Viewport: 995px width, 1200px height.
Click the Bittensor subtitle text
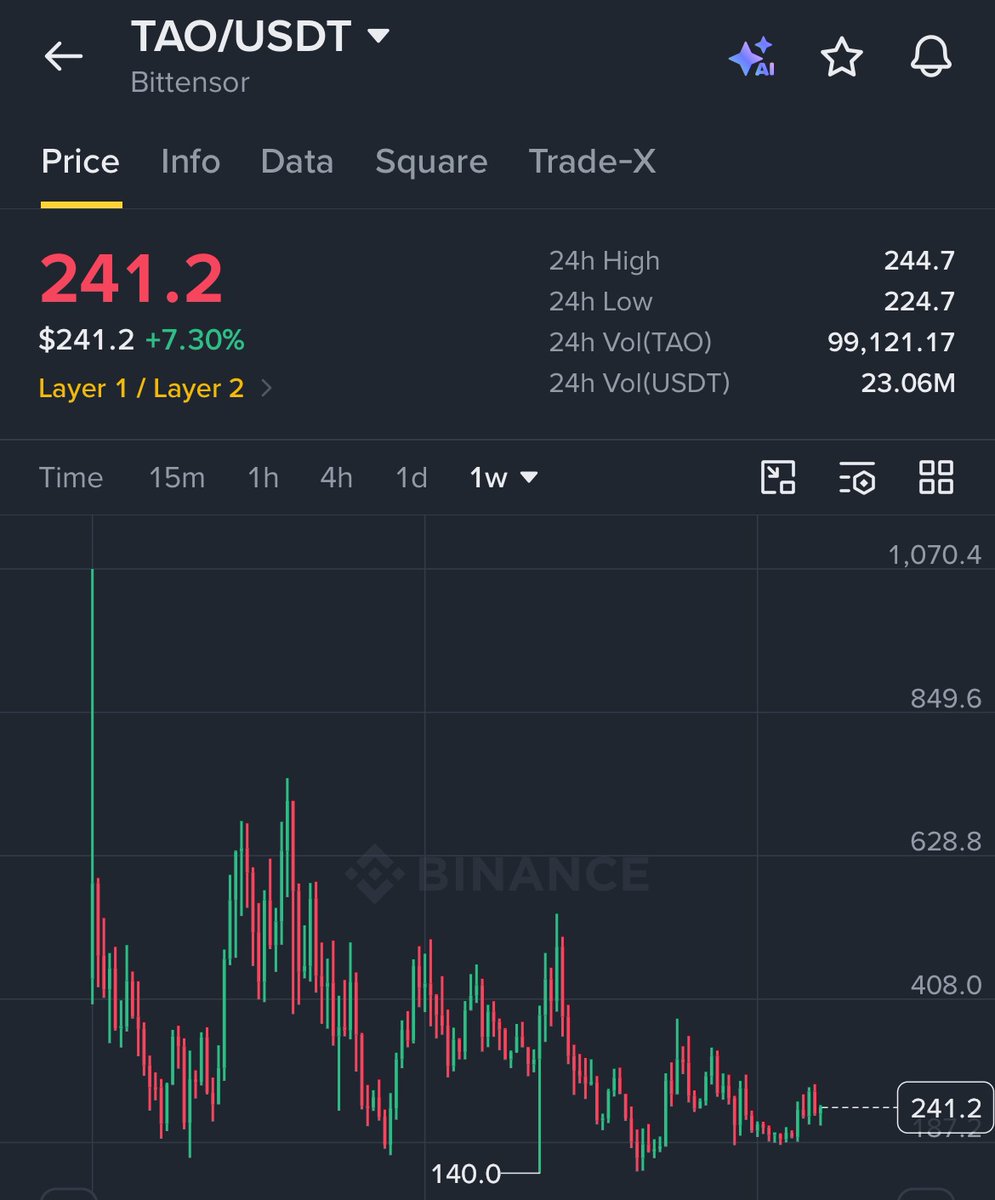click(189, 82)
